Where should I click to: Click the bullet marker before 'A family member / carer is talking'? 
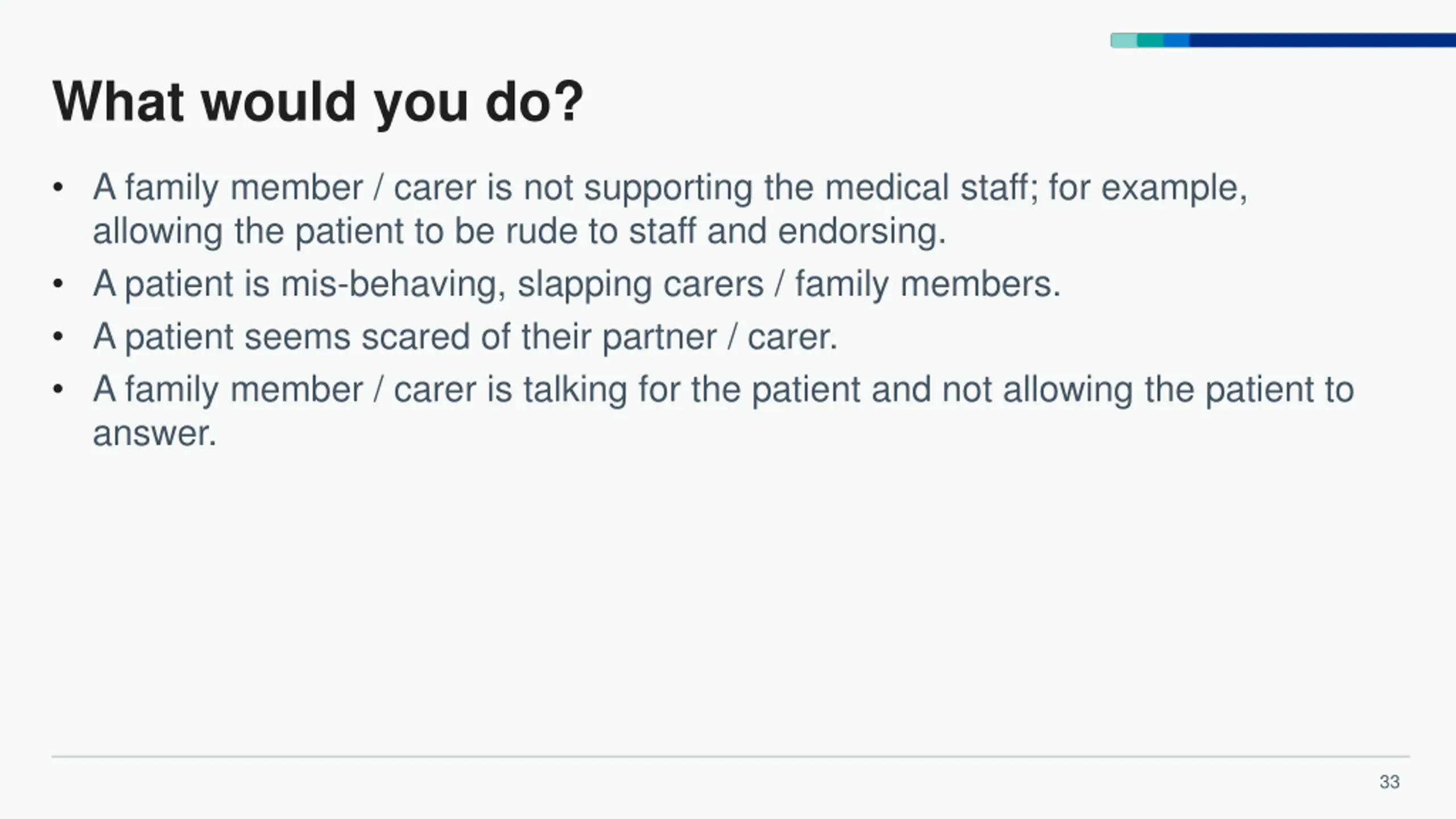click(x=57, y=389)
